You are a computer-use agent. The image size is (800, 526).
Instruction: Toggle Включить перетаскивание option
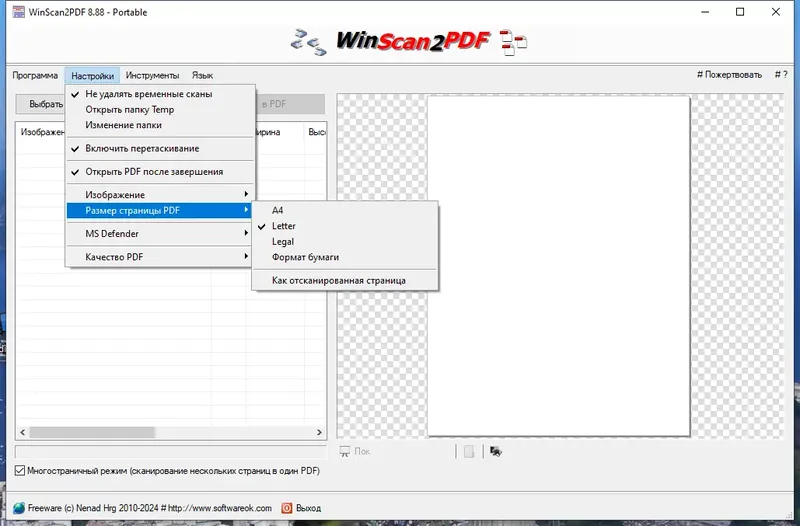coord(160,148)
